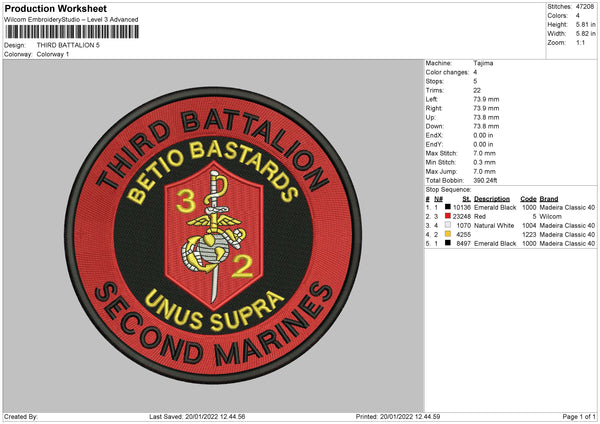Click 'Page 1 of 1' footer text
The height and width of the screenshot is (424, 600).
pos(579,416)
